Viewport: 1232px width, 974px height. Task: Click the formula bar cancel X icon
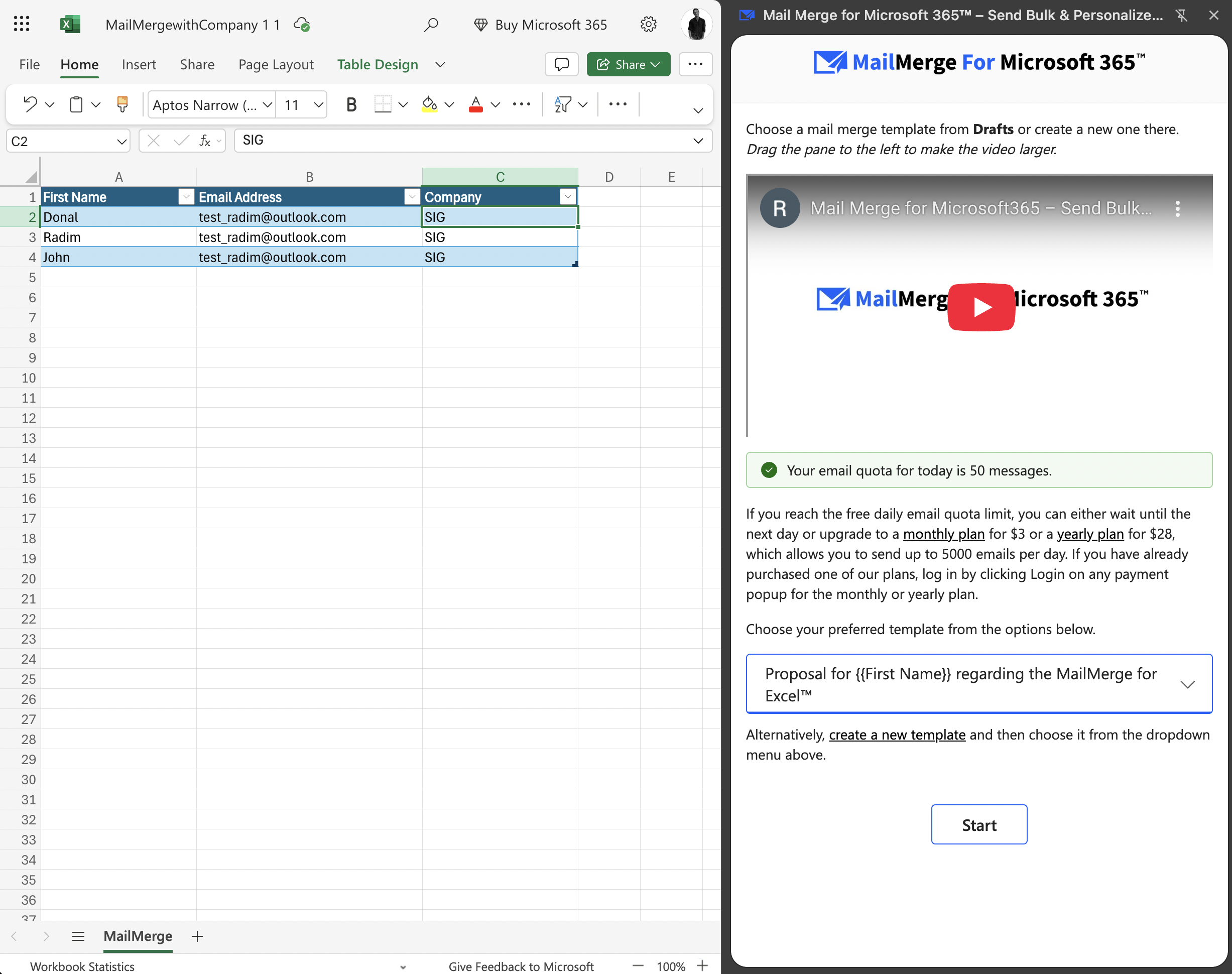[x=153, y=140]
